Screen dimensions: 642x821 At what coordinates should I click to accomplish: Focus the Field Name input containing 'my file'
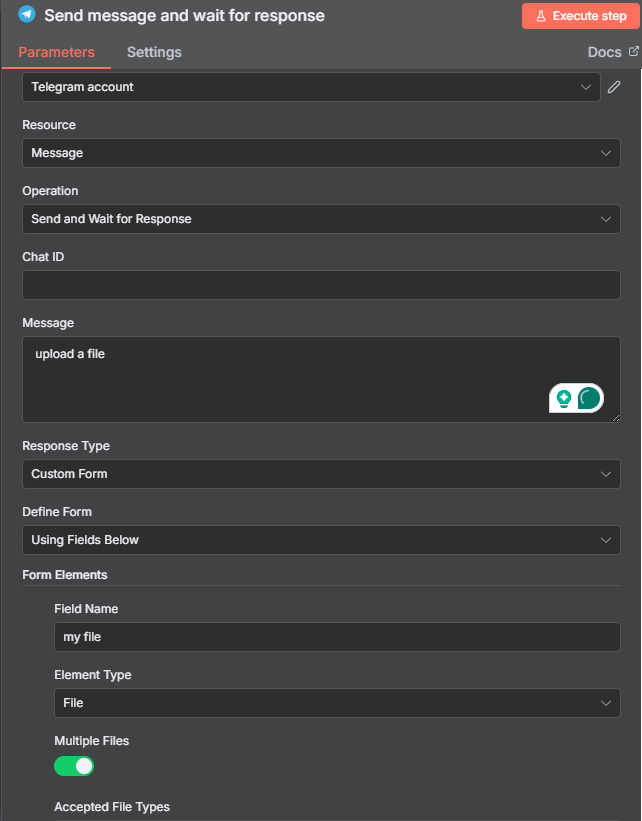pos(337,637)
